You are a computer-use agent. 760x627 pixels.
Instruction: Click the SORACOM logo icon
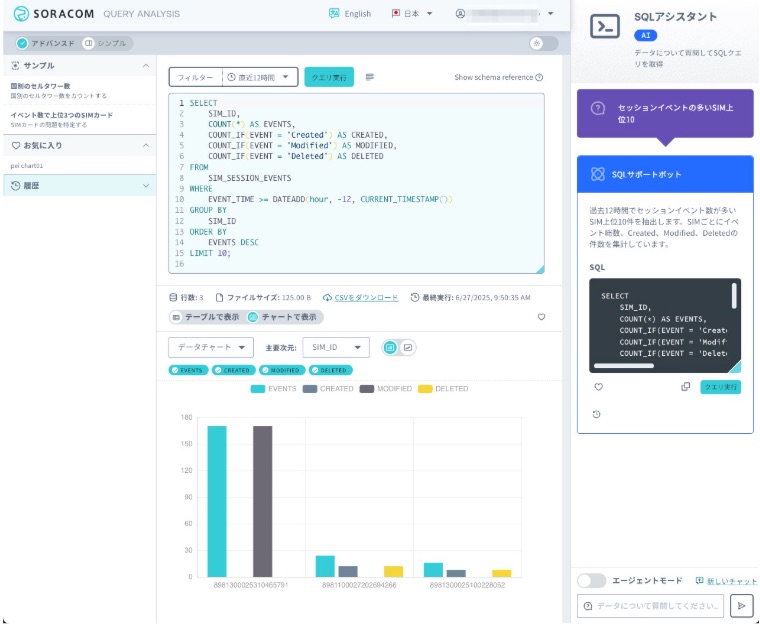coord(21,14)
